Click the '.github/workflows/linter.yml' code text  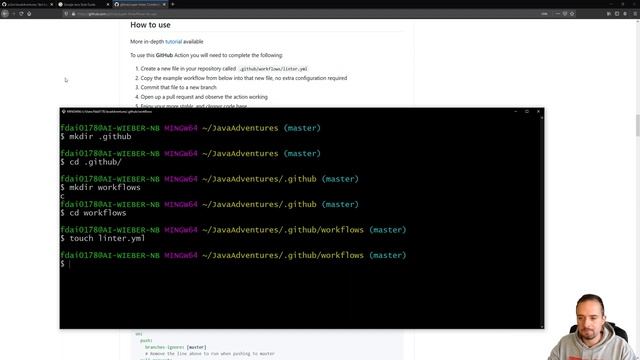[273, 69]
